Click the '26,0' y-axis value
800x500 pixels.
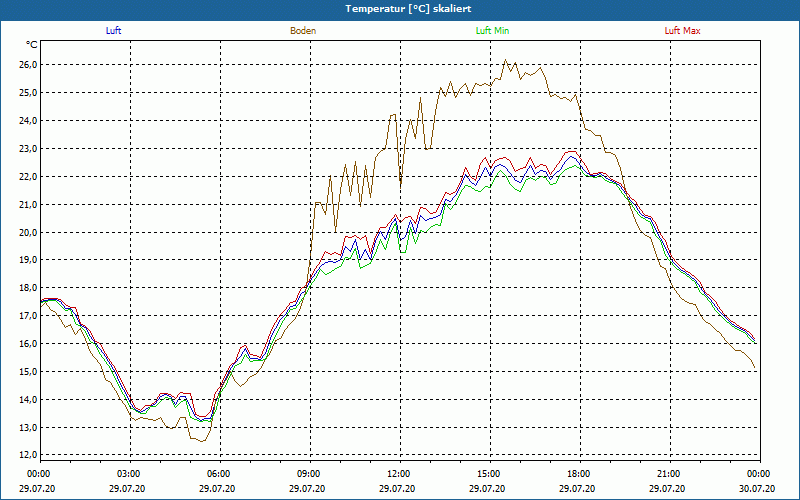tap(28, 65)
